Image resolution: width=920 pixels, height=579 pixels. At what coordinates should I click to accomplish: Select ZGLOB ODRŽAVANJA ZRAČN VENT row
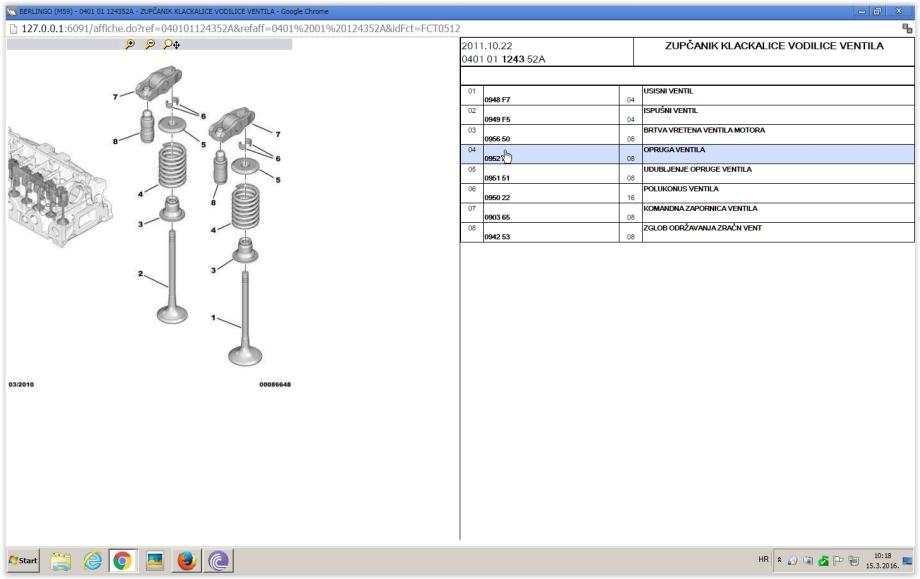coord(687,232)
